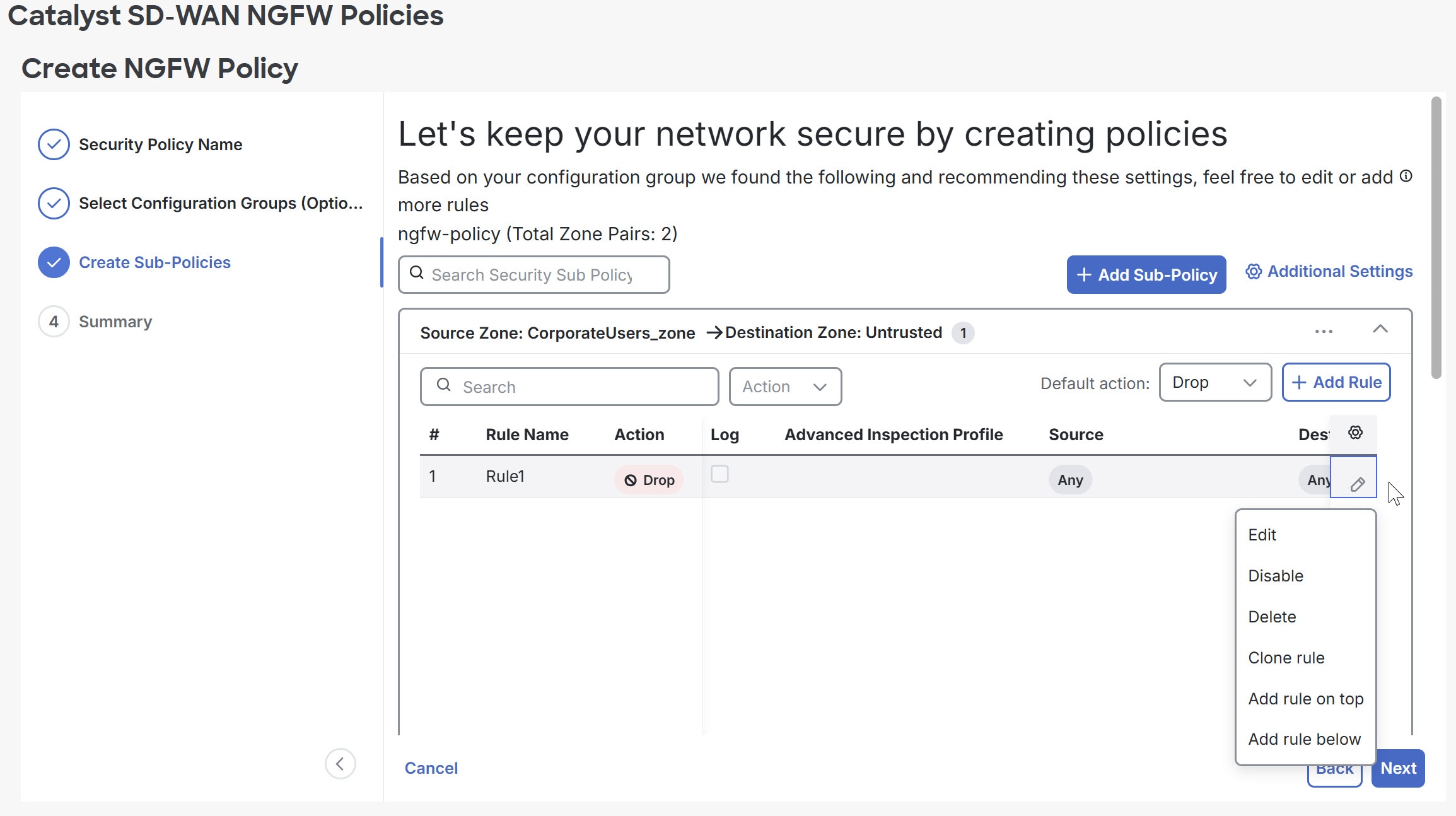Click the magnifier in the Search Security Sub Policy field
Viewport: 1456px width, 816px height.
coord(417,274)
